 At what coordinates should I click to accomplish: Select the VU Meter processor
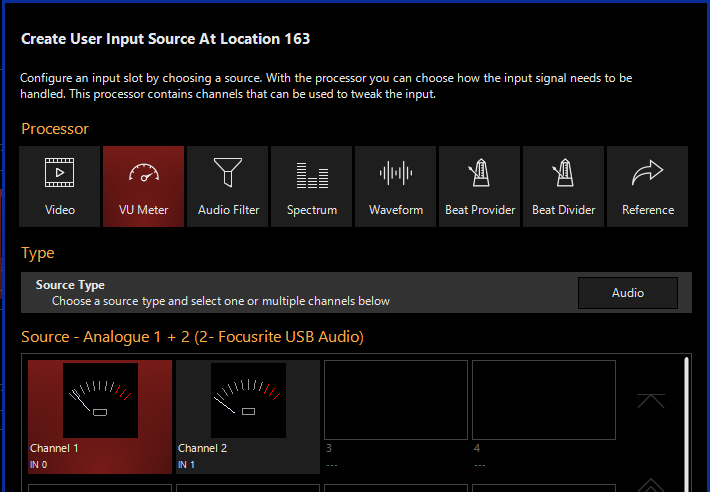pyautogui.click(x=144, y=186)
